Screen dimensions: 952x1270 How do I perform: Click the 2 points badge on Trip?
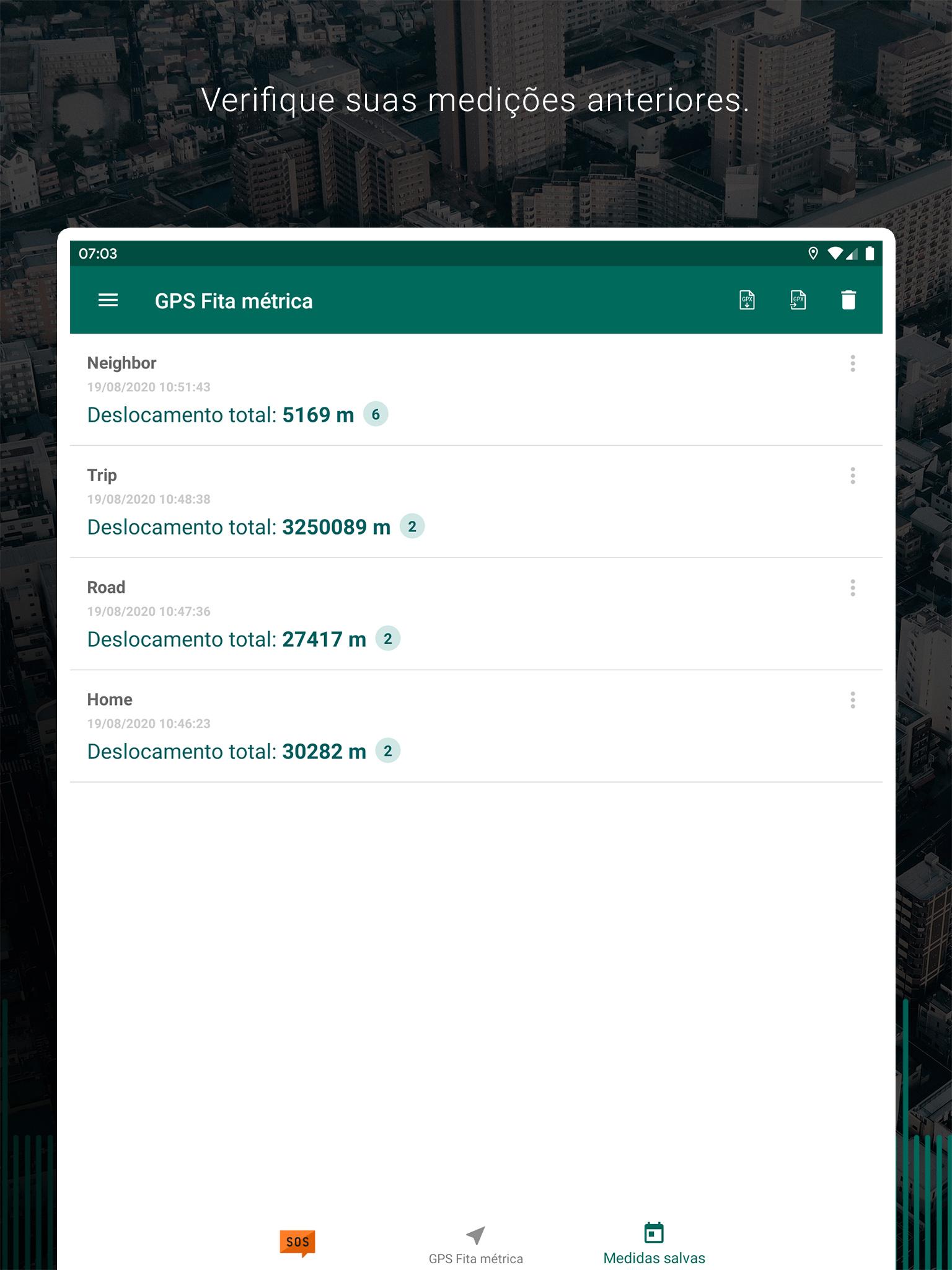[x=412, y=526]
